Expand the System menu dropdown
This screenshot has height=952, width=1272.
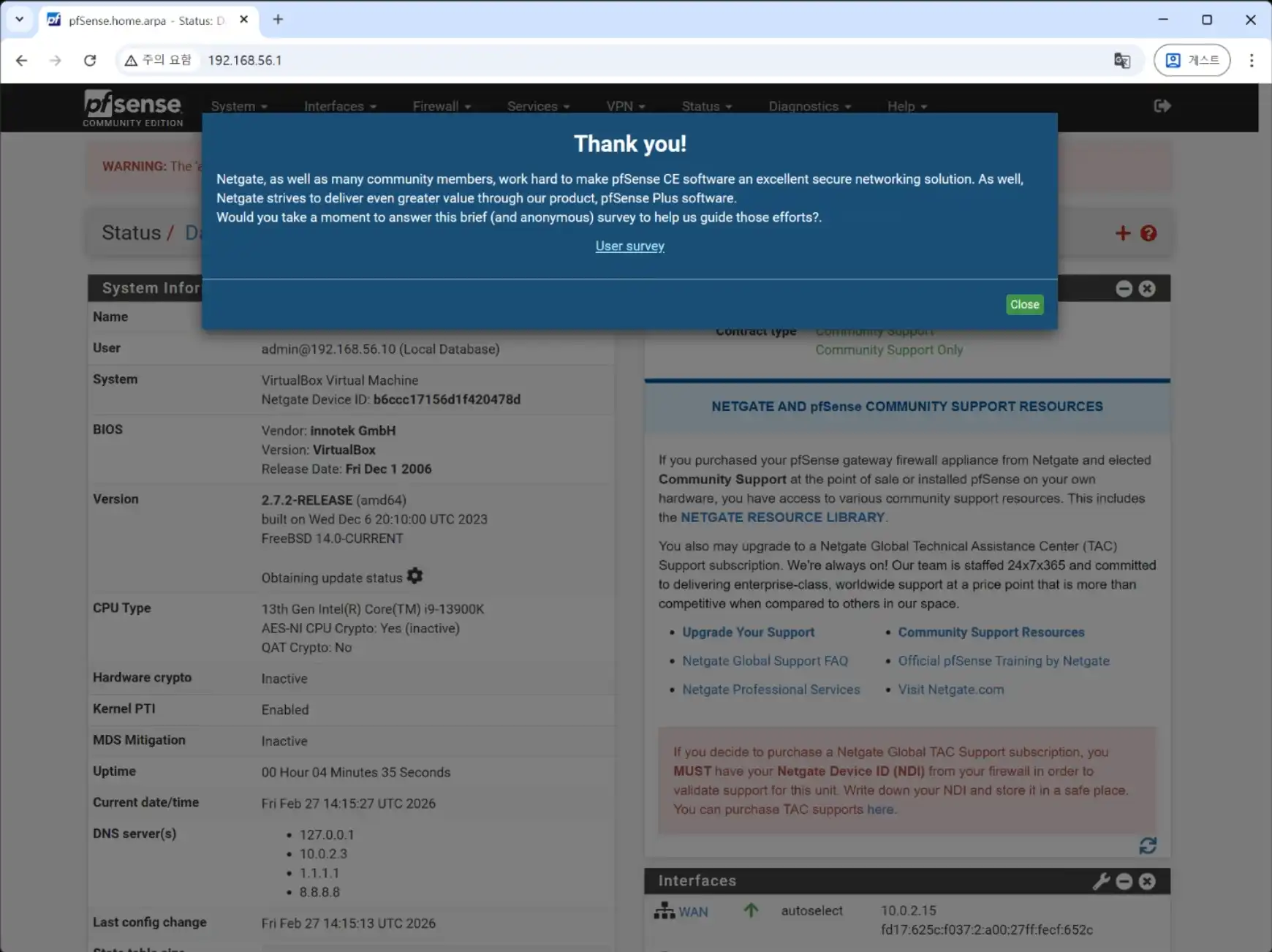coord(239,106)
